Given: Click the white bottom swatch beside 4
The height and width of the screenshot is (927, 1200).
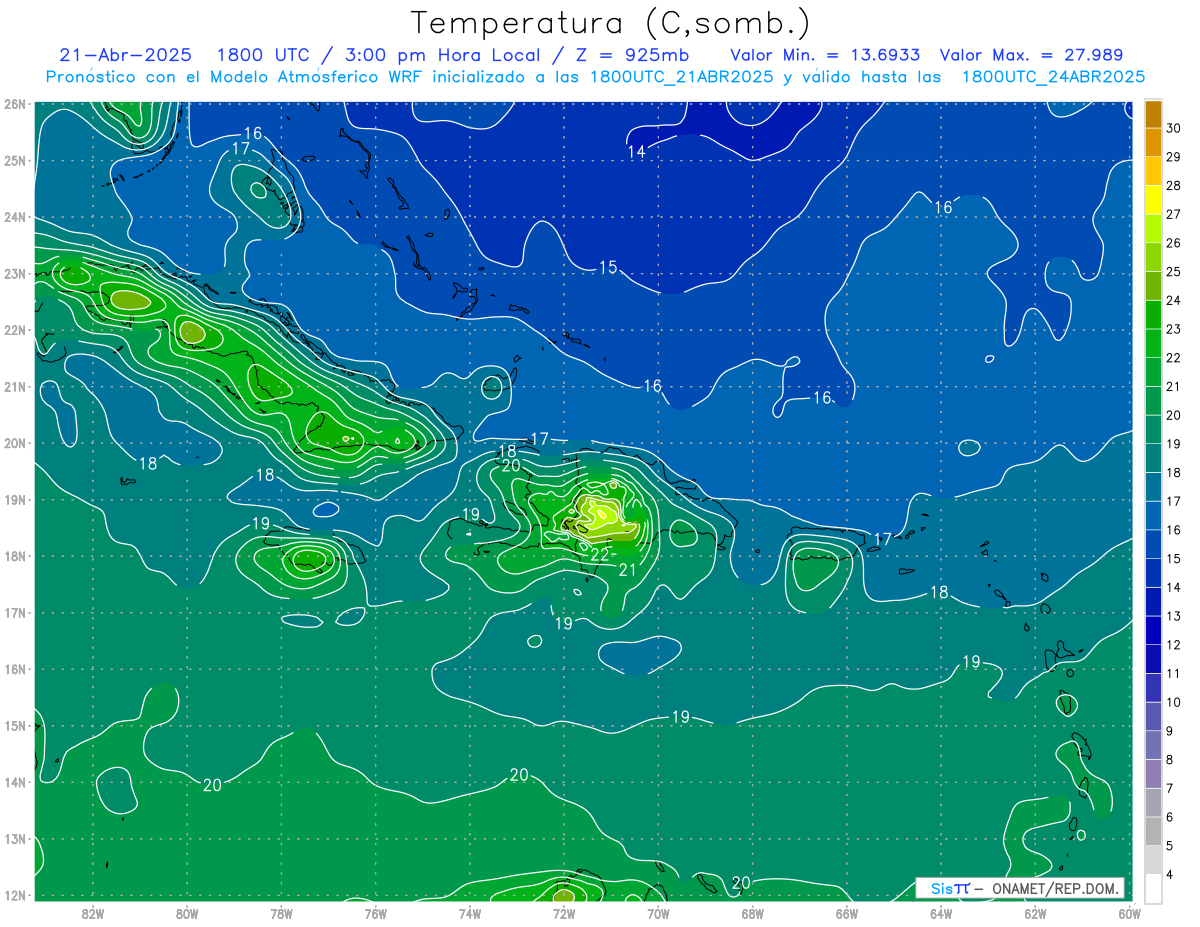Looking at the screenshot, I should 1153,888.
